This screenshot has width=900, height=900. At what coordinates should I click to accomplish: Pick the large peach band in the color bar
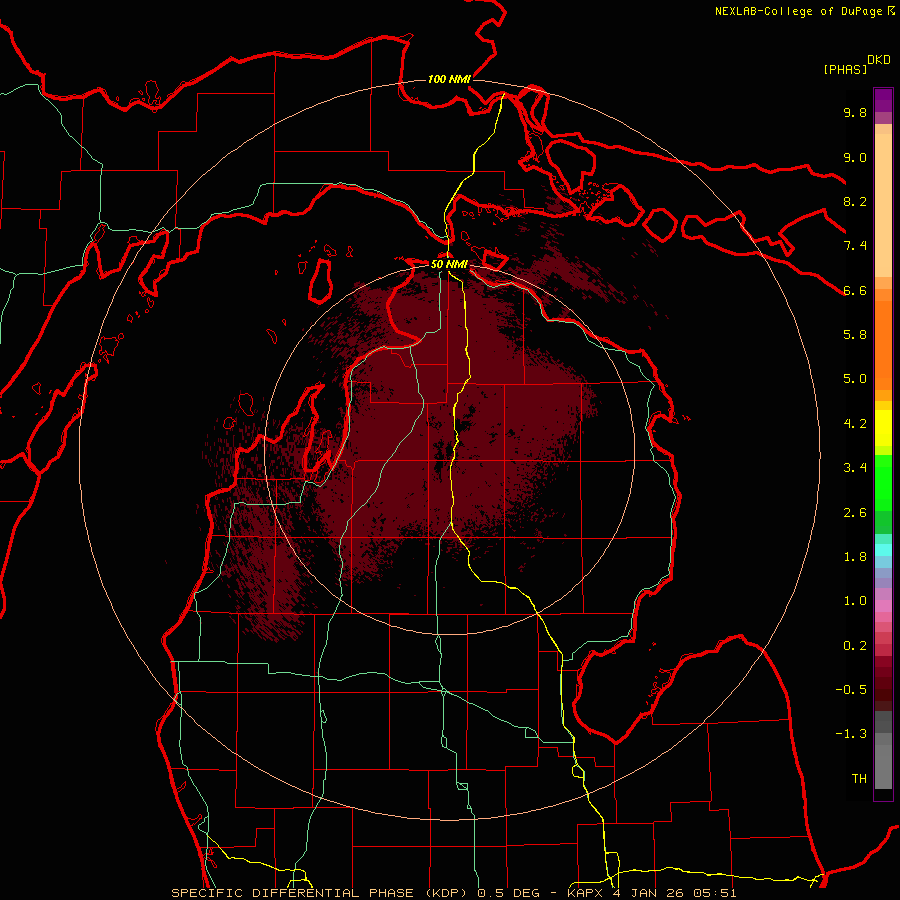click(883, 205)
